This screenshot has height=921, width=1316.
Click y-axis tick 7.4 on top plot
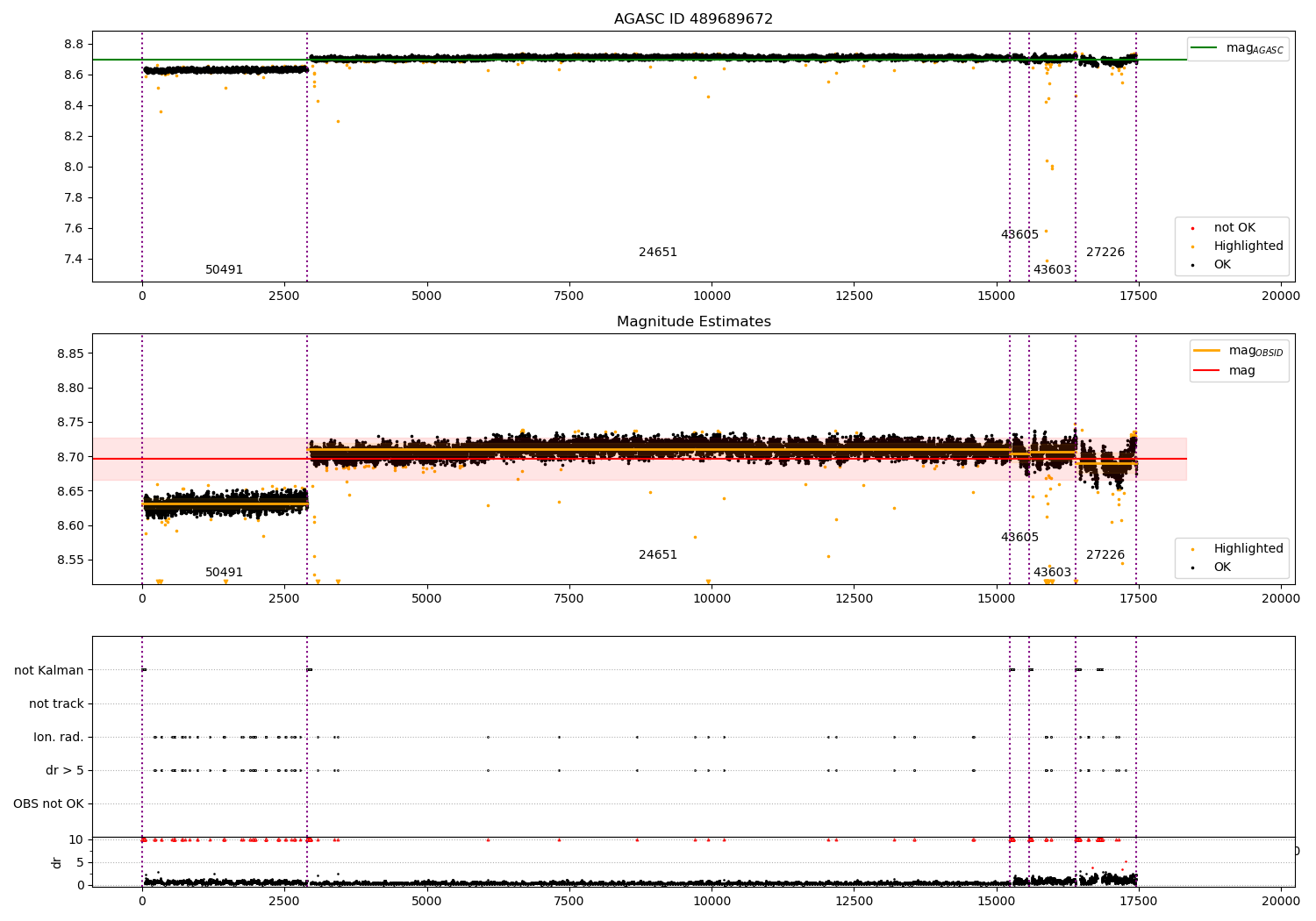(74, 260)
